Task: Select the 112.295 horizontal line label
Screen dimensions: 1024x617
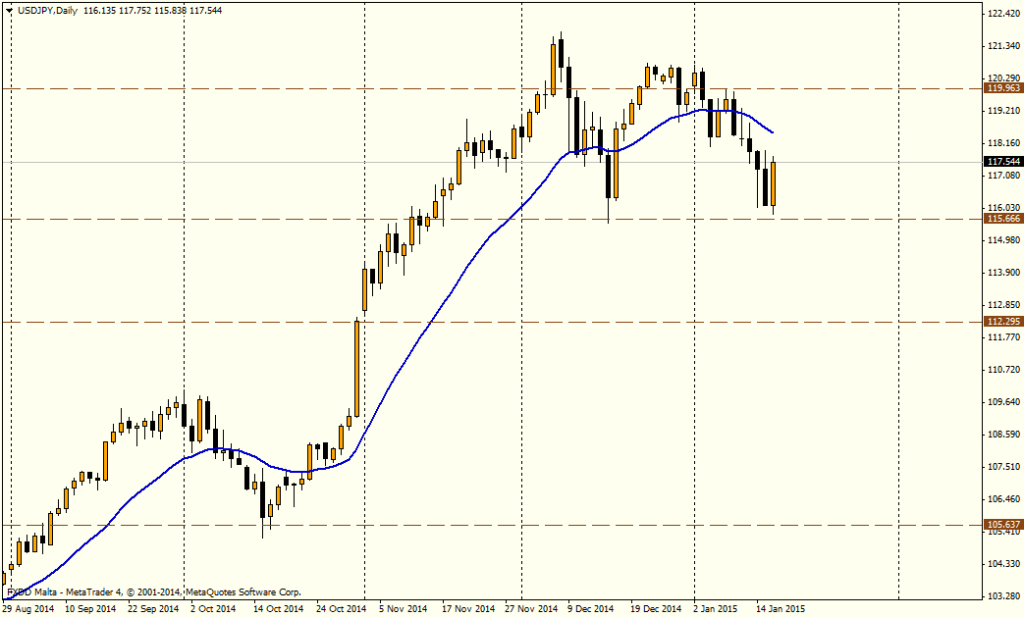Action: (x=1002, y=322)
